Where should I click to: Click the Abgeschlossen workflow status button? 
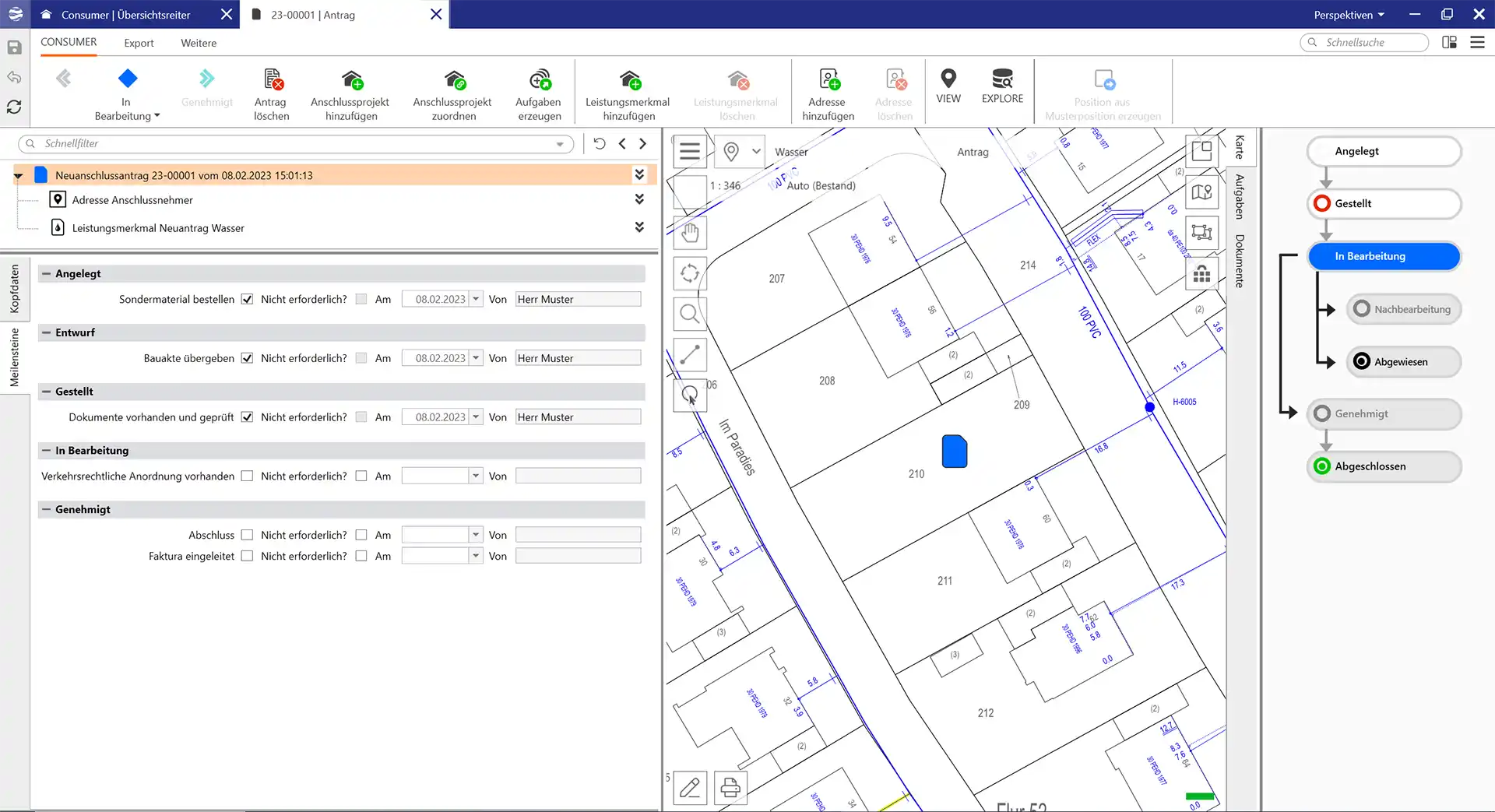pos(1383,466)
